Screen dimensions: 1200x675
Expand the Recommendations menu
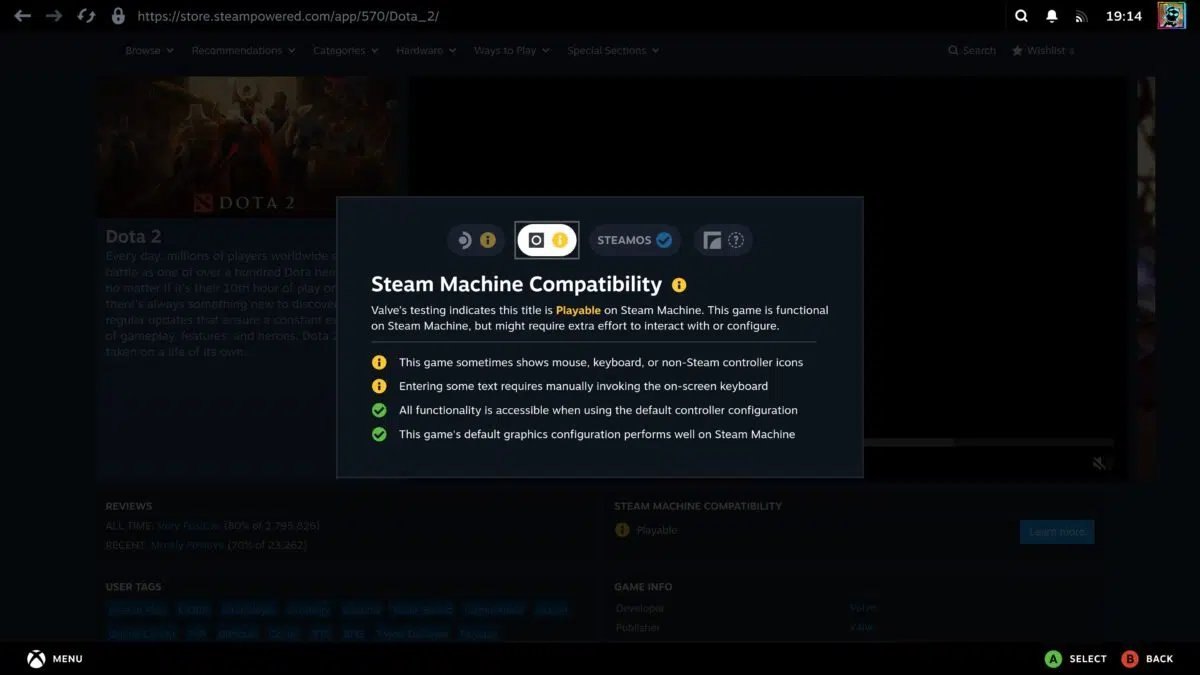tap(243, 50)
